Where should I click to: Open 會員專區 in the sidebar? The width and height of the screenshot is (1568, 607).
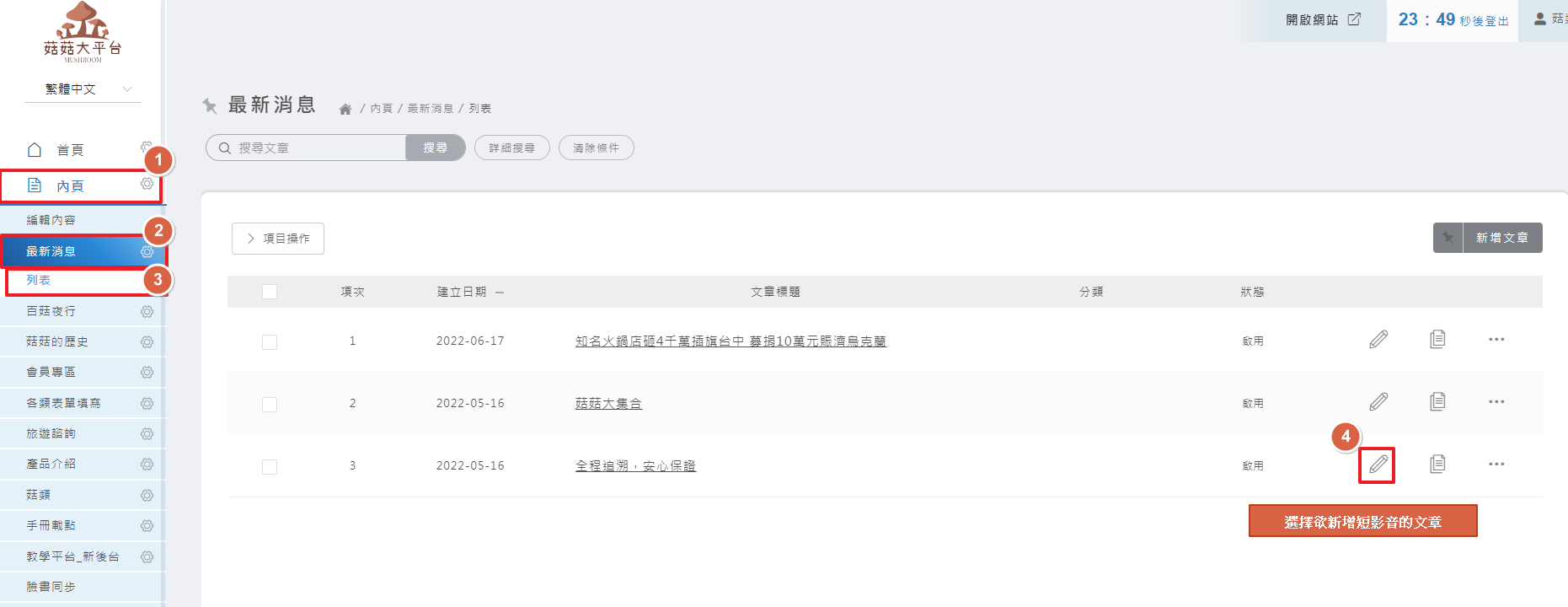coord(51,373)
